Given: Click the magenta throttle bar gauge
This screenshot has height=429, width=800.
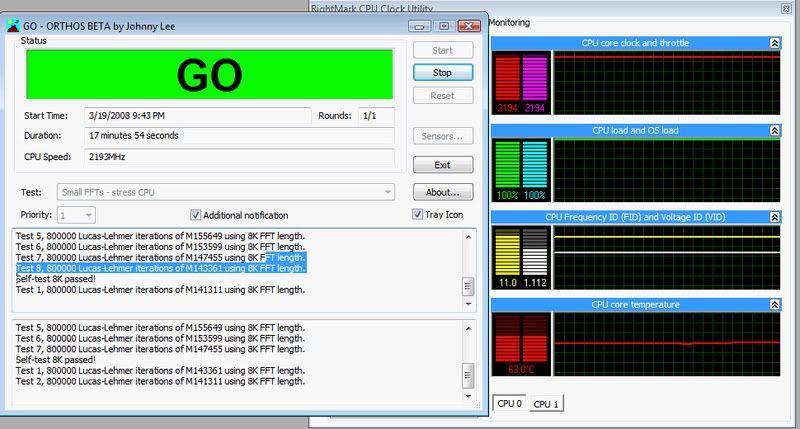Looking at the screenshot, I should click(x=535, y=78).
